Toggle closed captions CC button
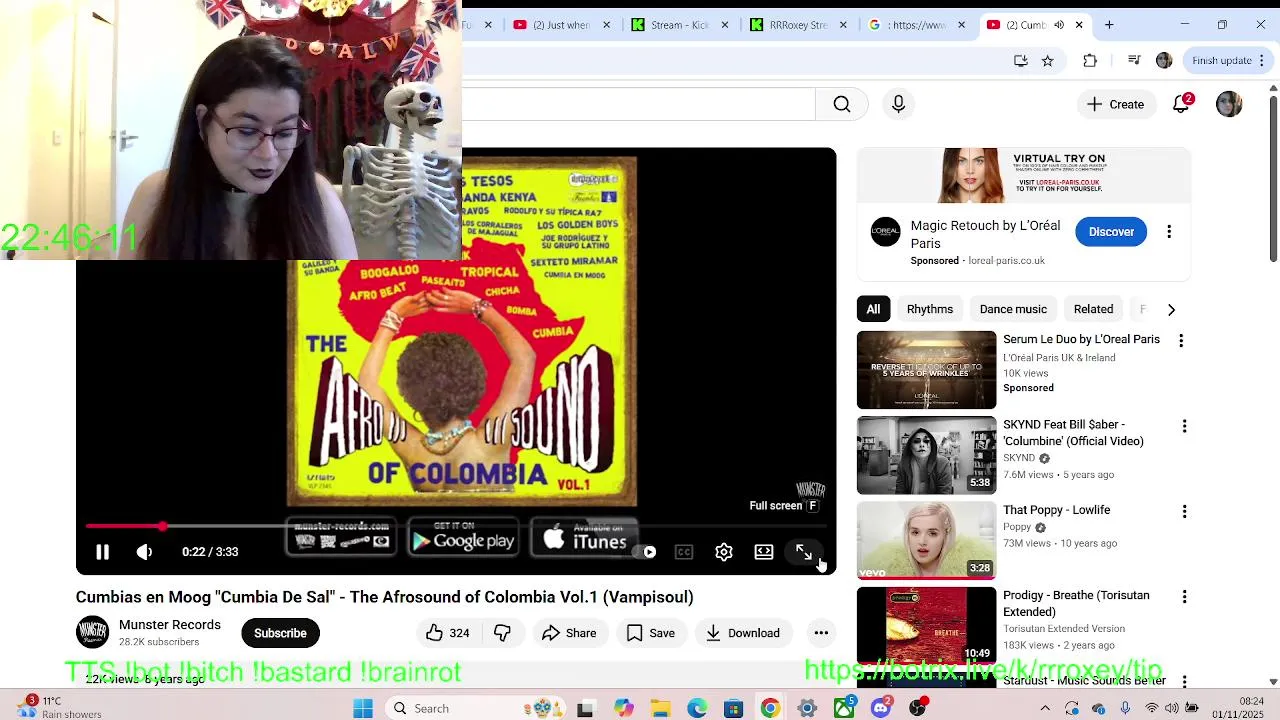Screen dimensions: 1280x720 (x=684, y=552)
